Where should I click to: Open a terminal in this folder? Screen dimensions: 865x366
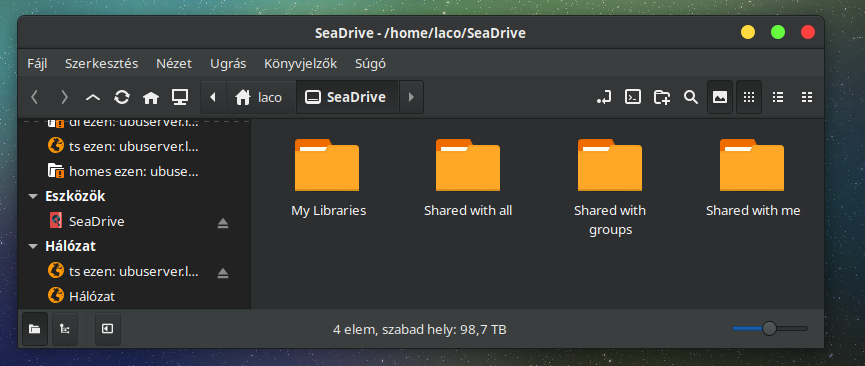point(633,97)
